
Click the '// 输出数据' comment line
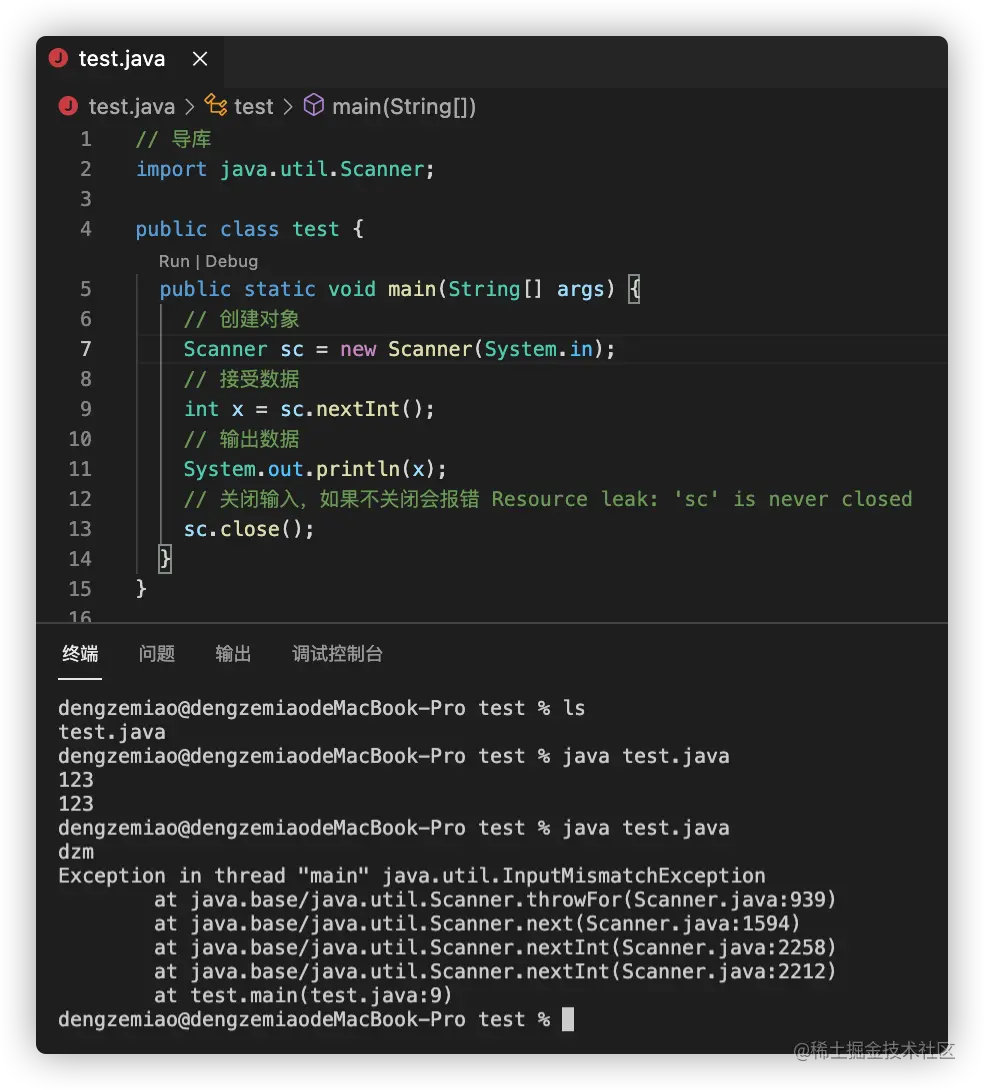point(241,439)
